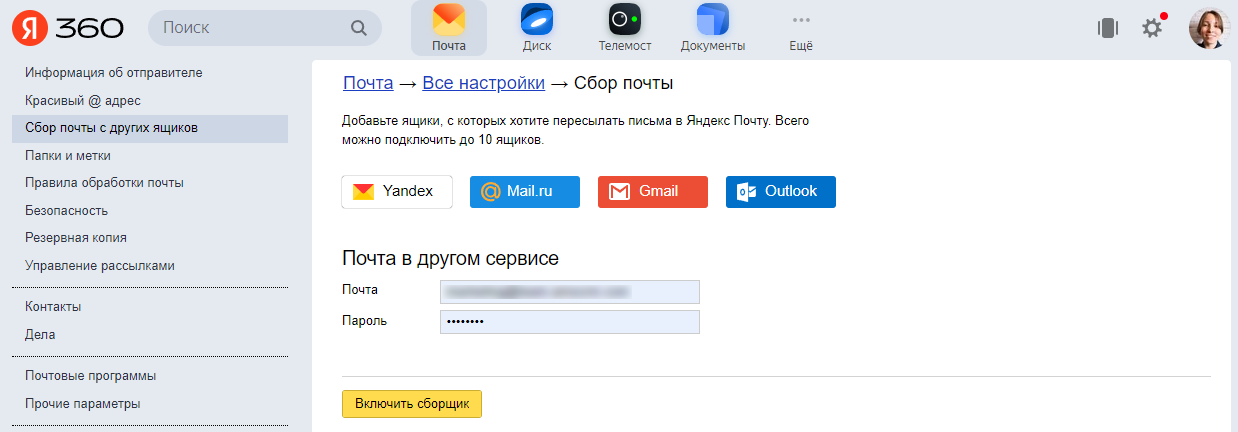The image size is (1238, 432).
Task: Click the Почта email input field
Action: [570, 292]
